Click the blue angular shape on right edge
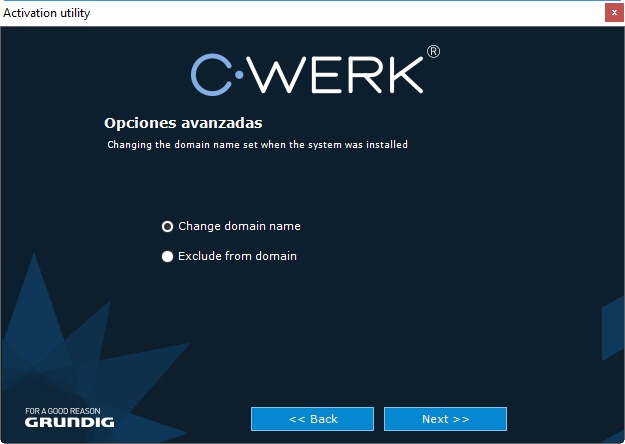 point(612,330)
